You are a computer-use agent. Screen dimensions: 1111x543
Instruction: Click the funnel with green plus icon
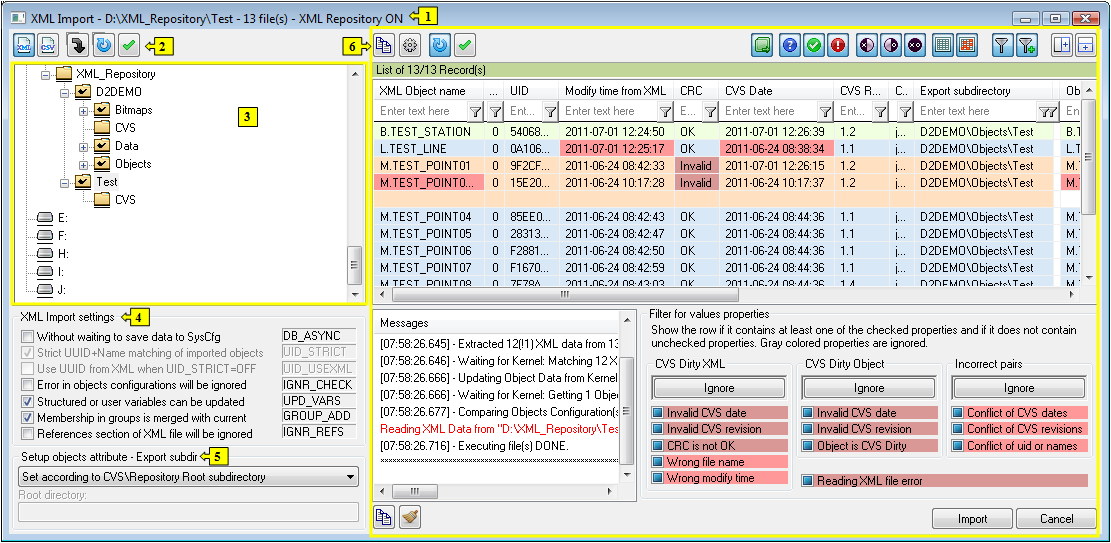pos(1027,45)
